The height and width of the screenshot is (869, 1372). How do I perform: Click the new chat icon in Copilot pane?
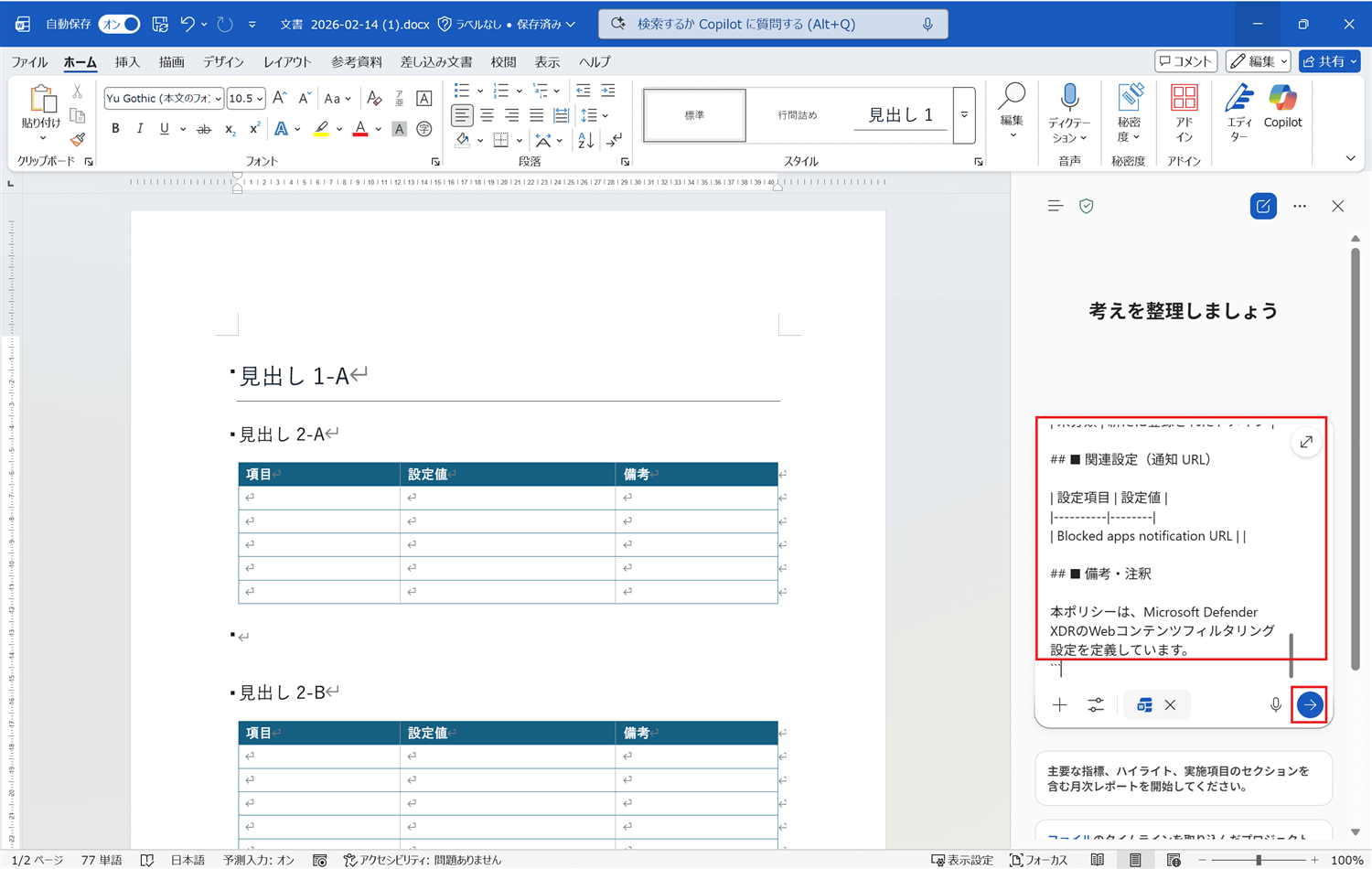[1263, 206]
